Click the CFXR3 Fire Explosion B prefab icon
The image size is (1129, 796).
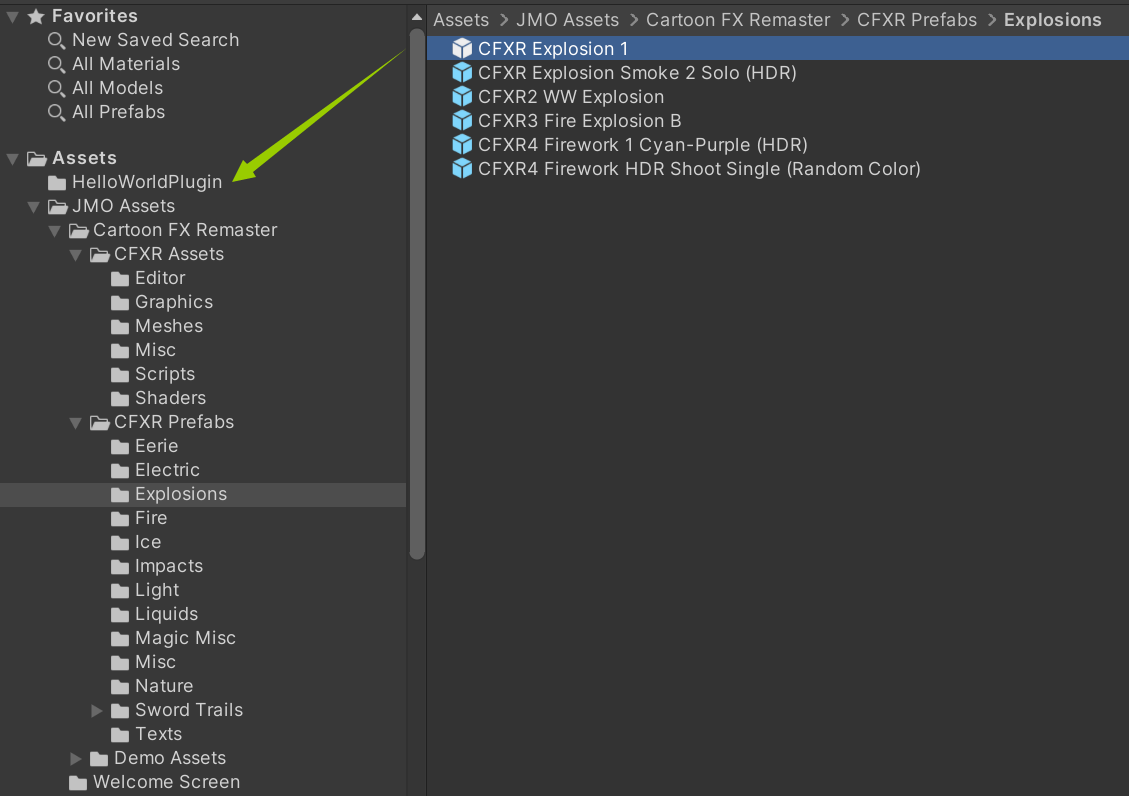point(462,120)
